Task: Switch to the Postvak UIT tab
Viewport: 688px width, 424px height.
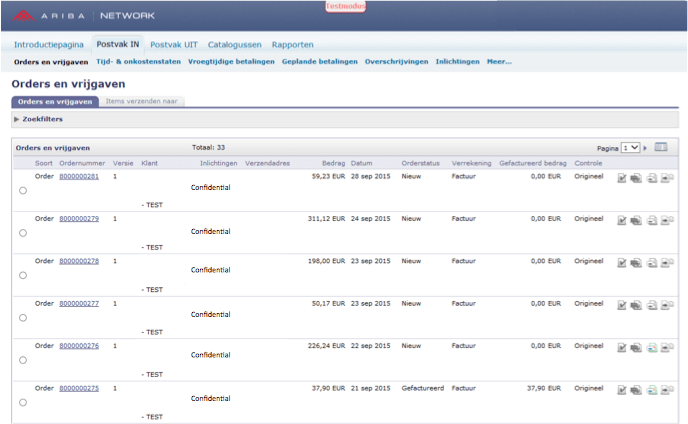Action: point(174,44)
